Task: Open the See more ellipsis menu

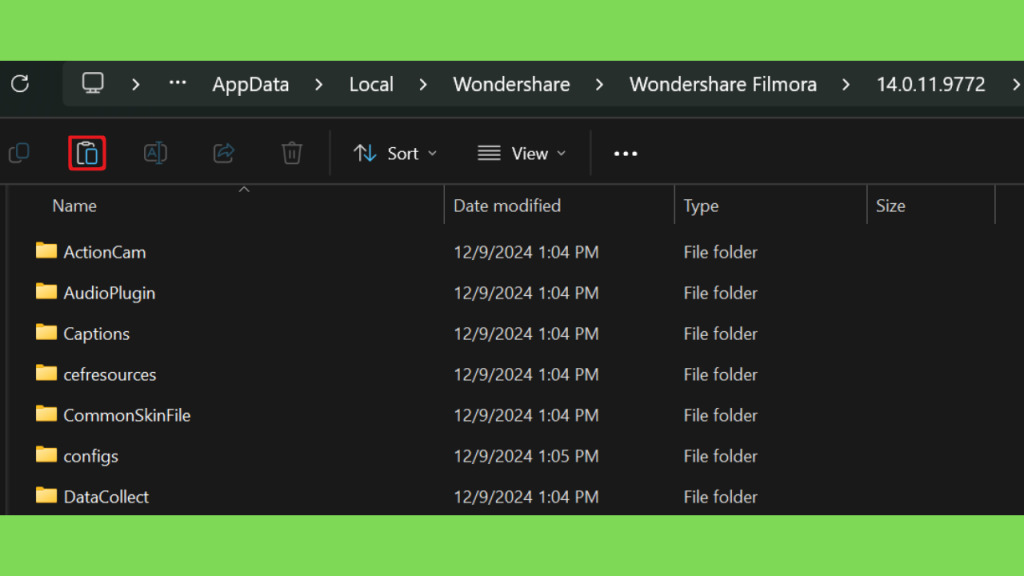Action: point(626,154)
